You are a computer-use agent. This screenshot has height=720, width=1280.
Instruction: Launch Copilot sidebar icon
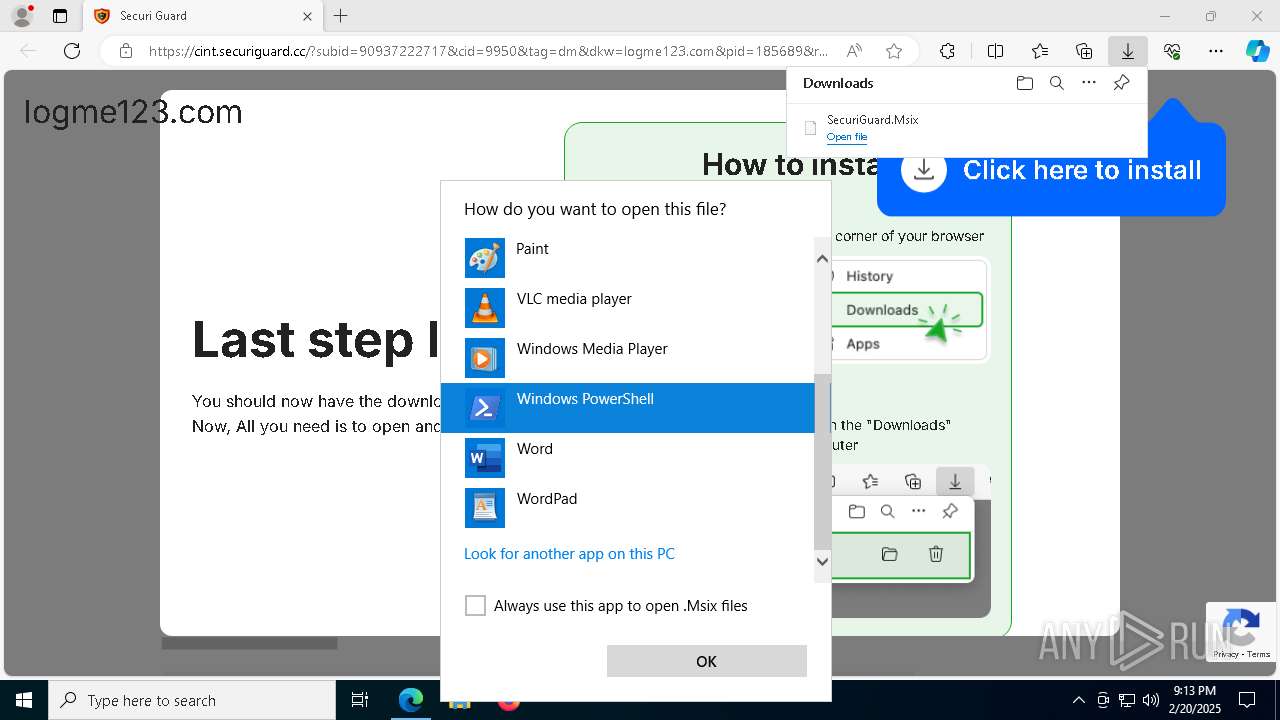click(x=1257, y=51)
